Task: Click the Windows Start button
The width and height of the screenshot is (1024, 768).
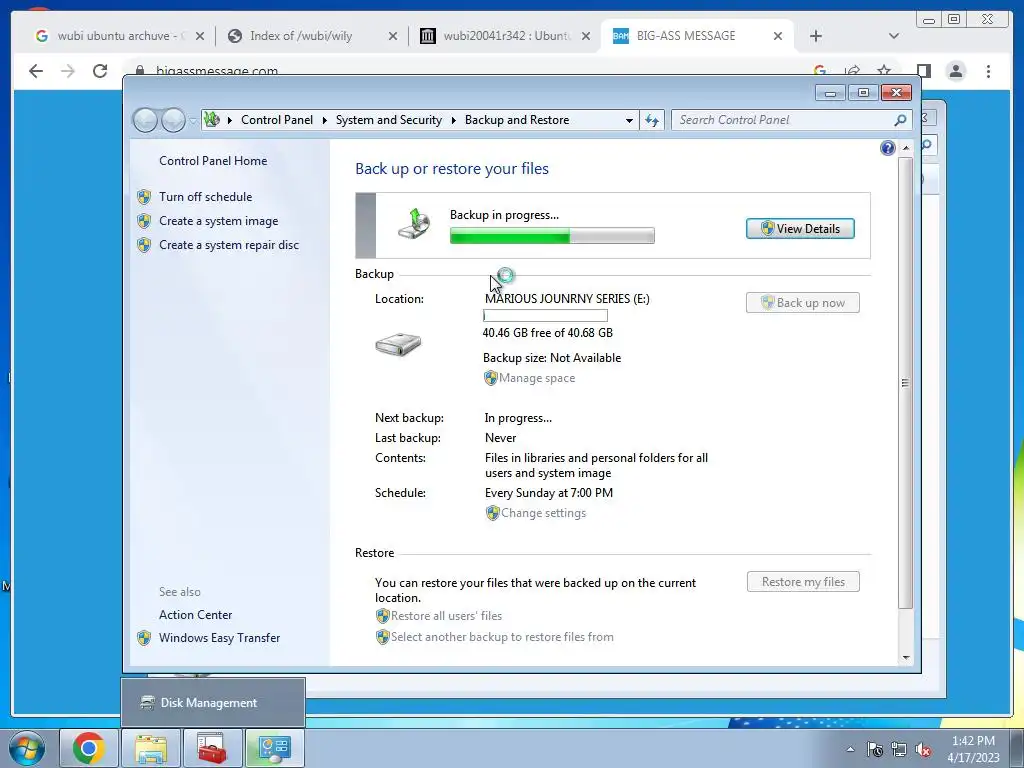Action: coord(27,748)
